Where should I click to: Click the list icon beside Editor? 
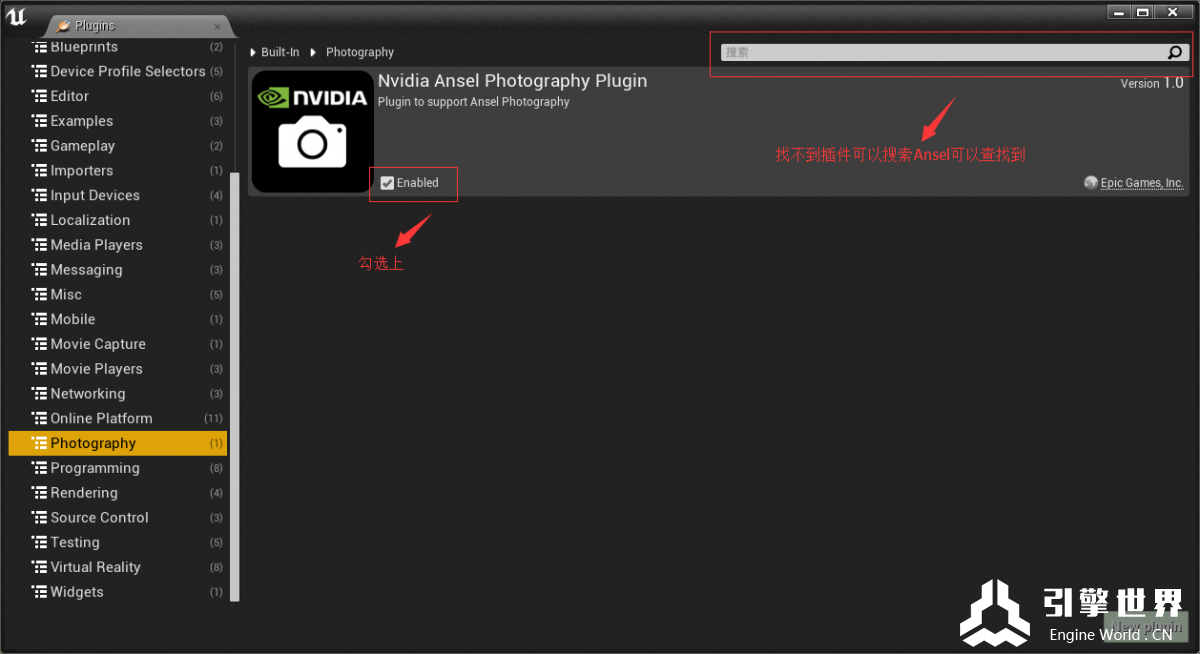coord(39,96)
